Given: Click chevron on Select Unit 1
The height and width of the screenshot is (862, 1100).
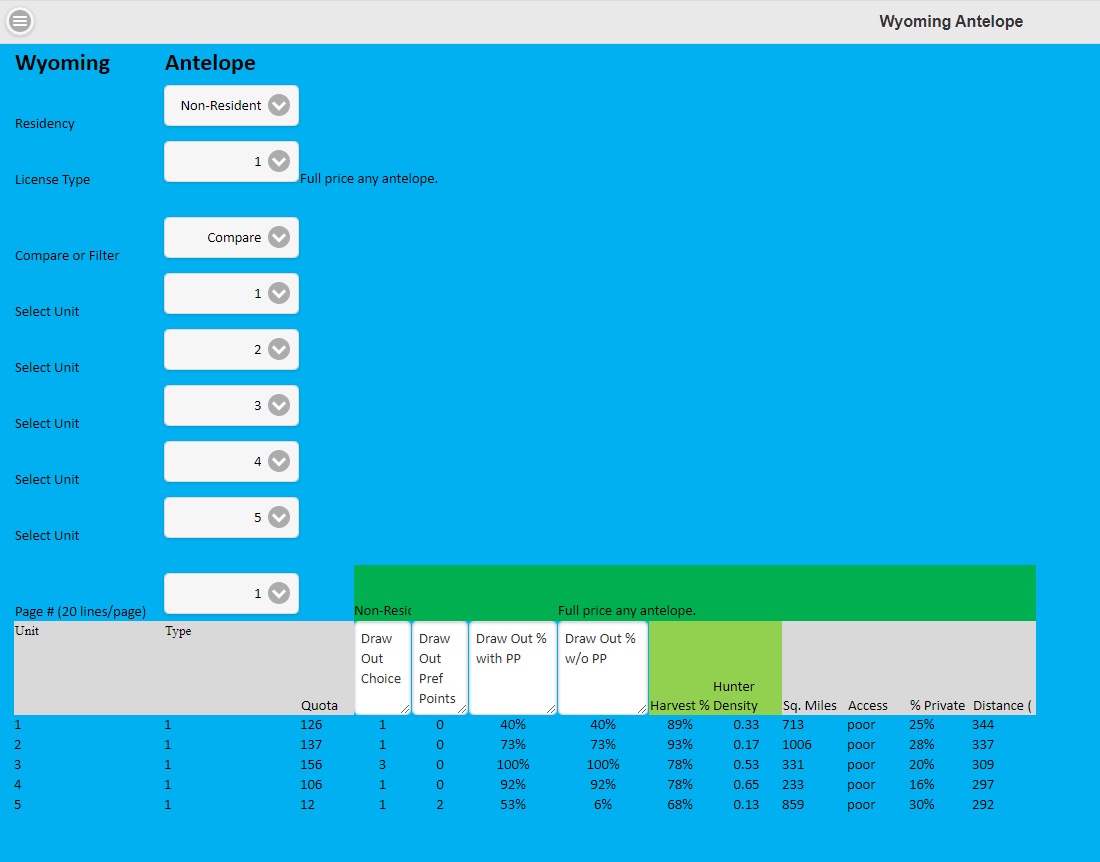Looking at the screenshot, I should pos(279,294).
